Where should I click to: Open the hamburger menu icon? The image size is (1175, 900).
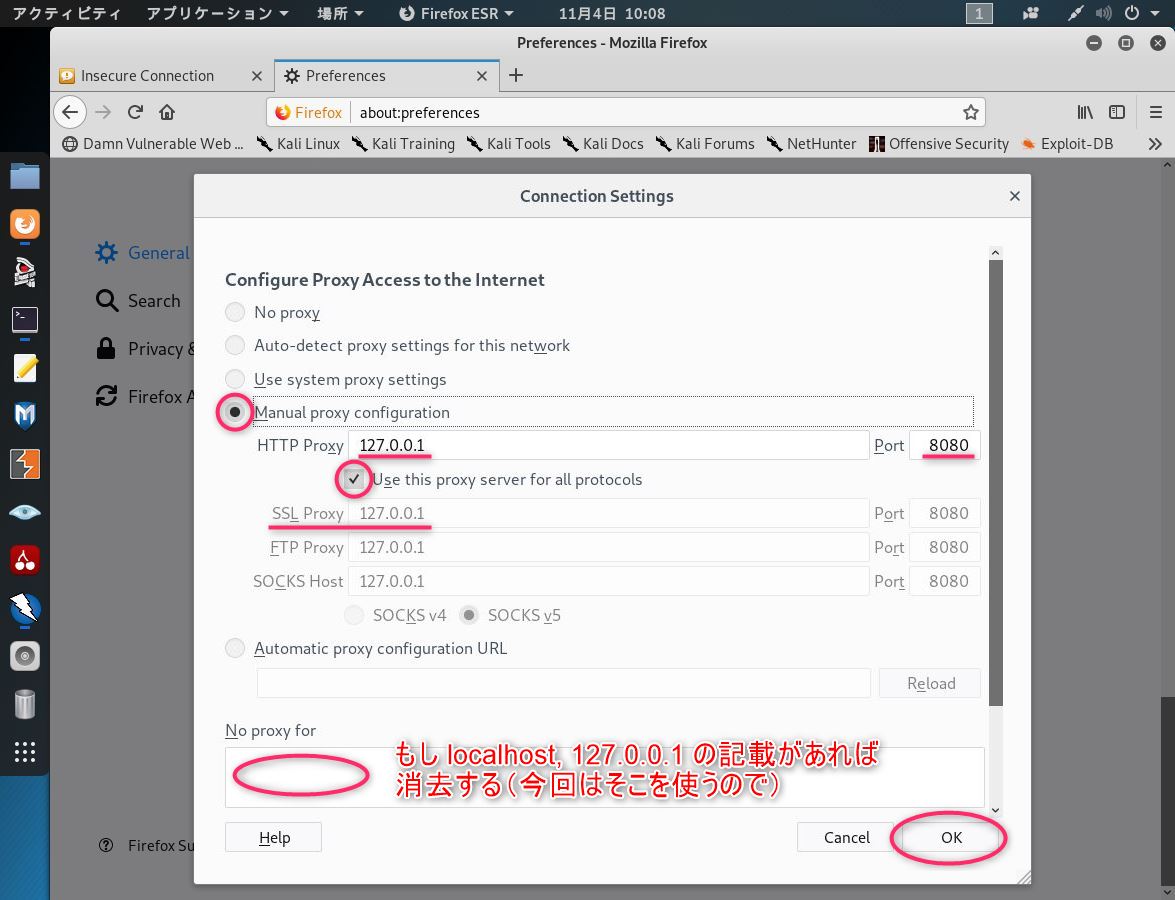pos(1156,112)
